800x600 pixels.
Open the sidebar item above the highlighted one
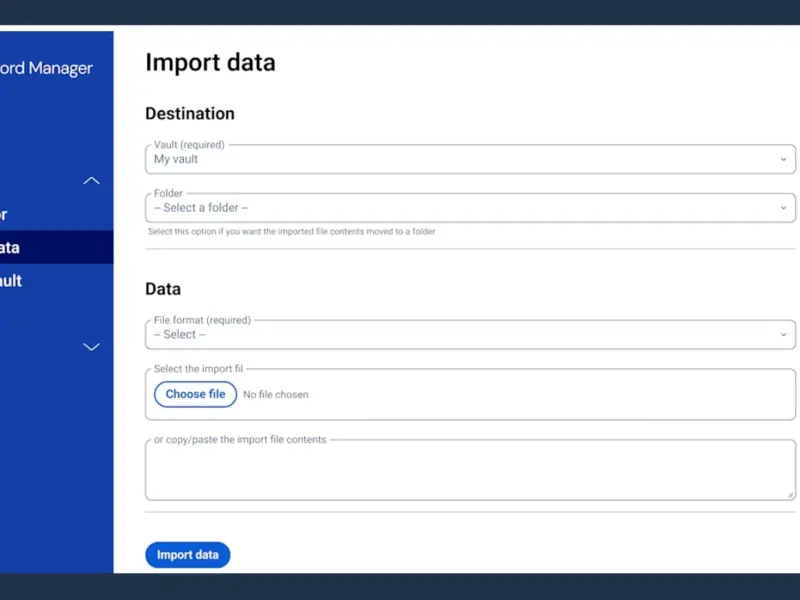pos(40,214)
